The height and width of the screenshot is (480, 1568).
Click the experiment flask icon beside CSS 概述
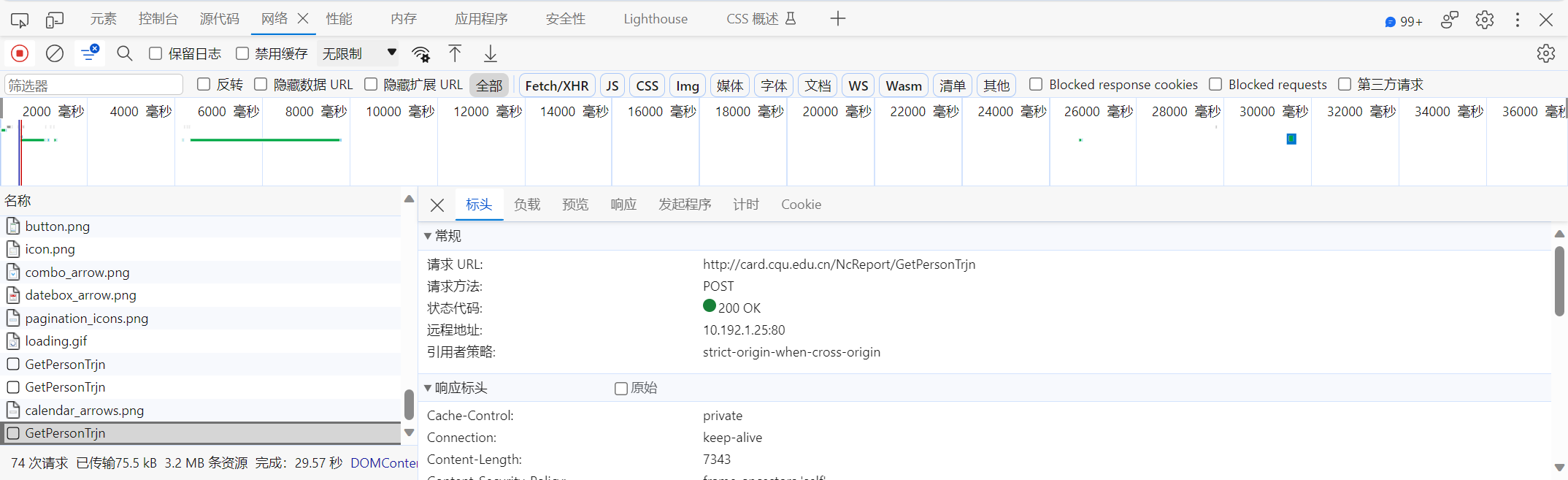coord(791,19)
